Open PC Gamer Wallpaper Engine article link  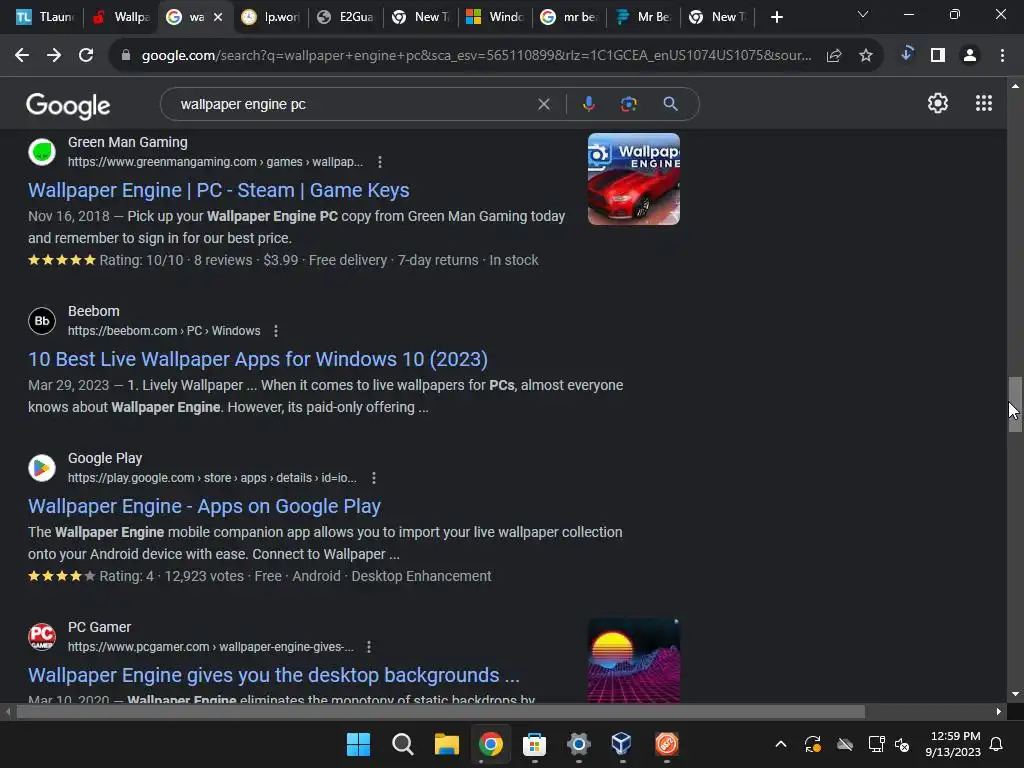tap(274, 675)
